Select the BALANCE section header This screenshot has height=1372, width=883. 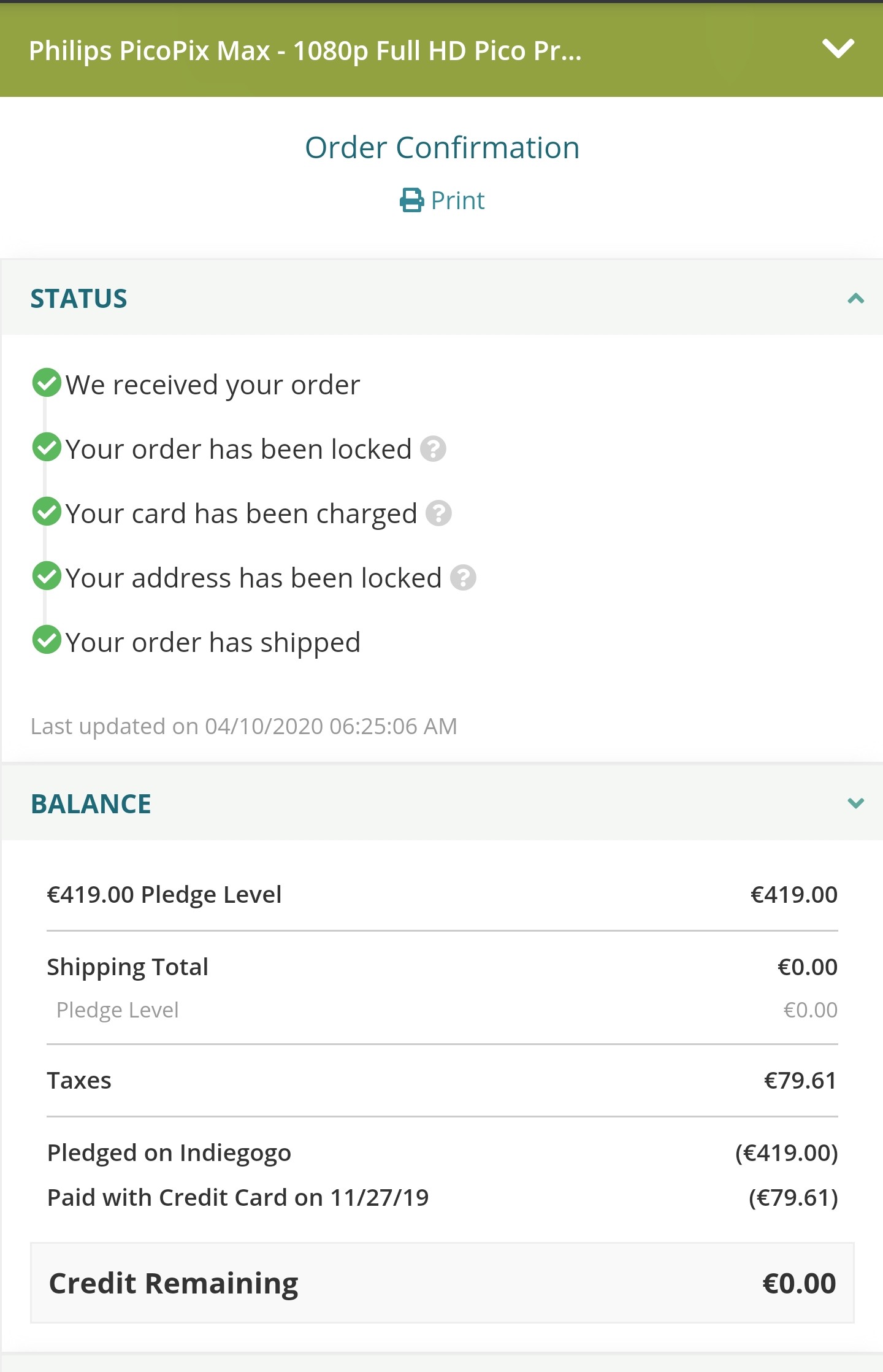(442, 803)
